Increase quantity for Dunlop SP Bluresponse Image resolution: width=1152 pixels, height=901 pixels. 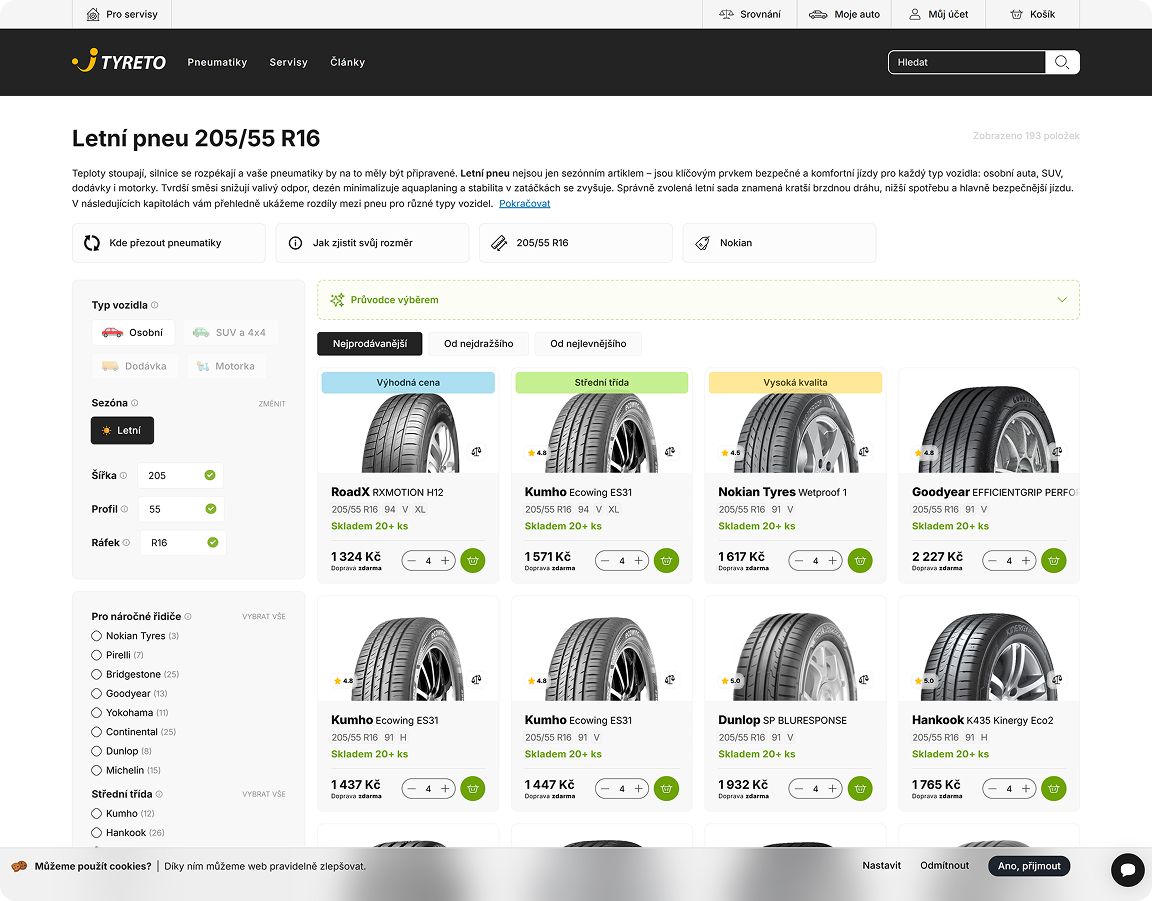click(x=832, y=789)
